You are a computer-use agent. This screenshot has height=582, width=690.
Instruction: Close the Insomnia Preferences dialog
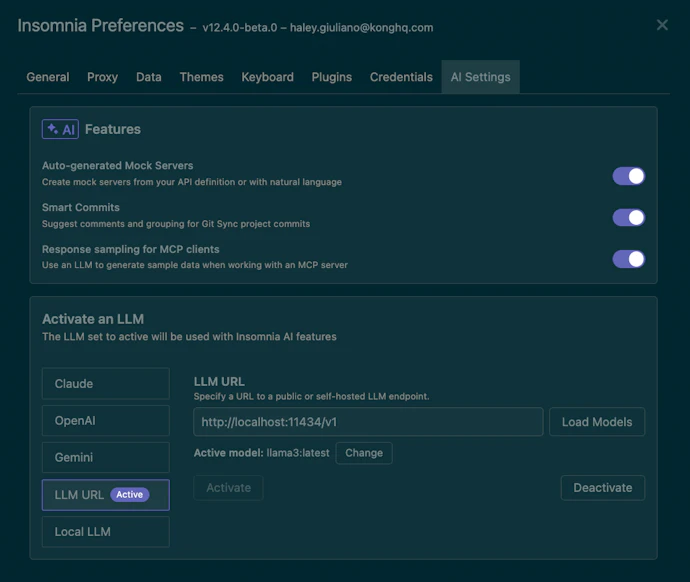(662, 25)
